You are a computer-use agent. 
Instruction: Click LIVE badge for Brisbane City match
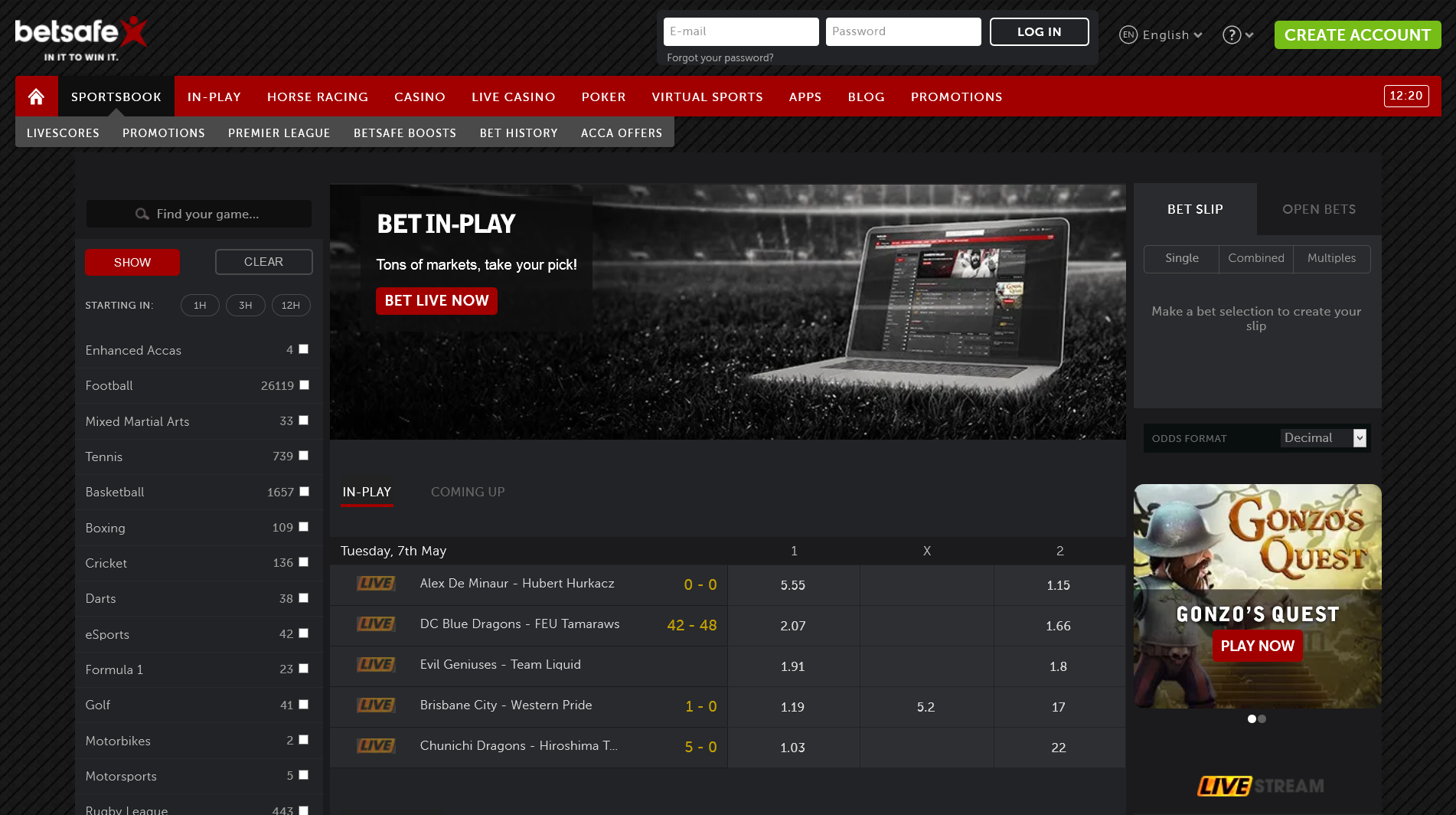[x=376, y=705]
